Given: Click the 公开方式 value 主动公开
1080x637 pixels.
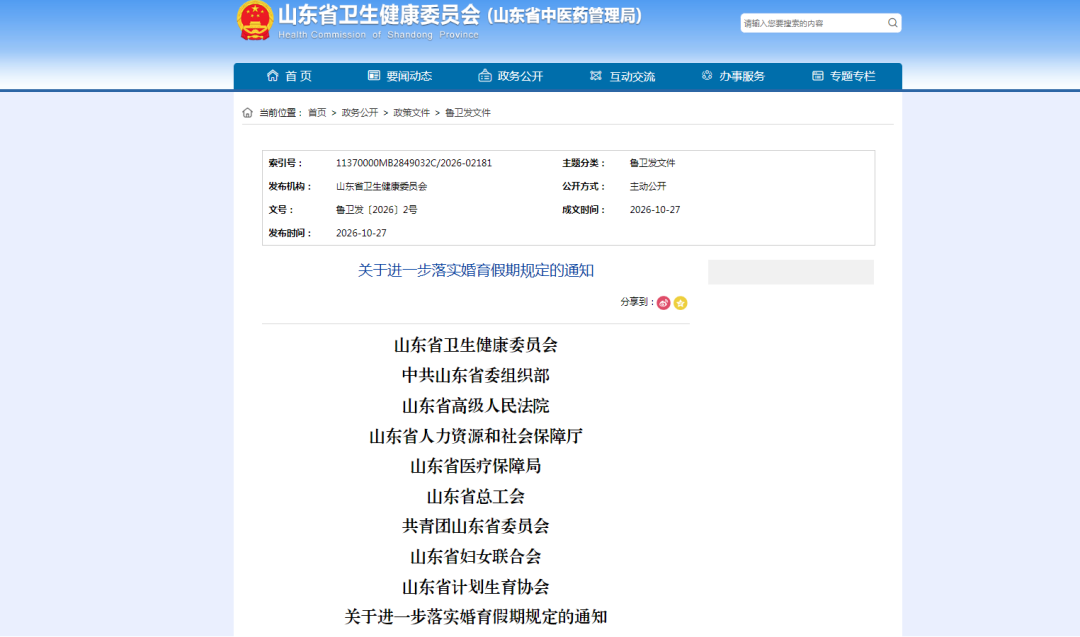Looking at the screenshot, I should [x=648, y=187].
